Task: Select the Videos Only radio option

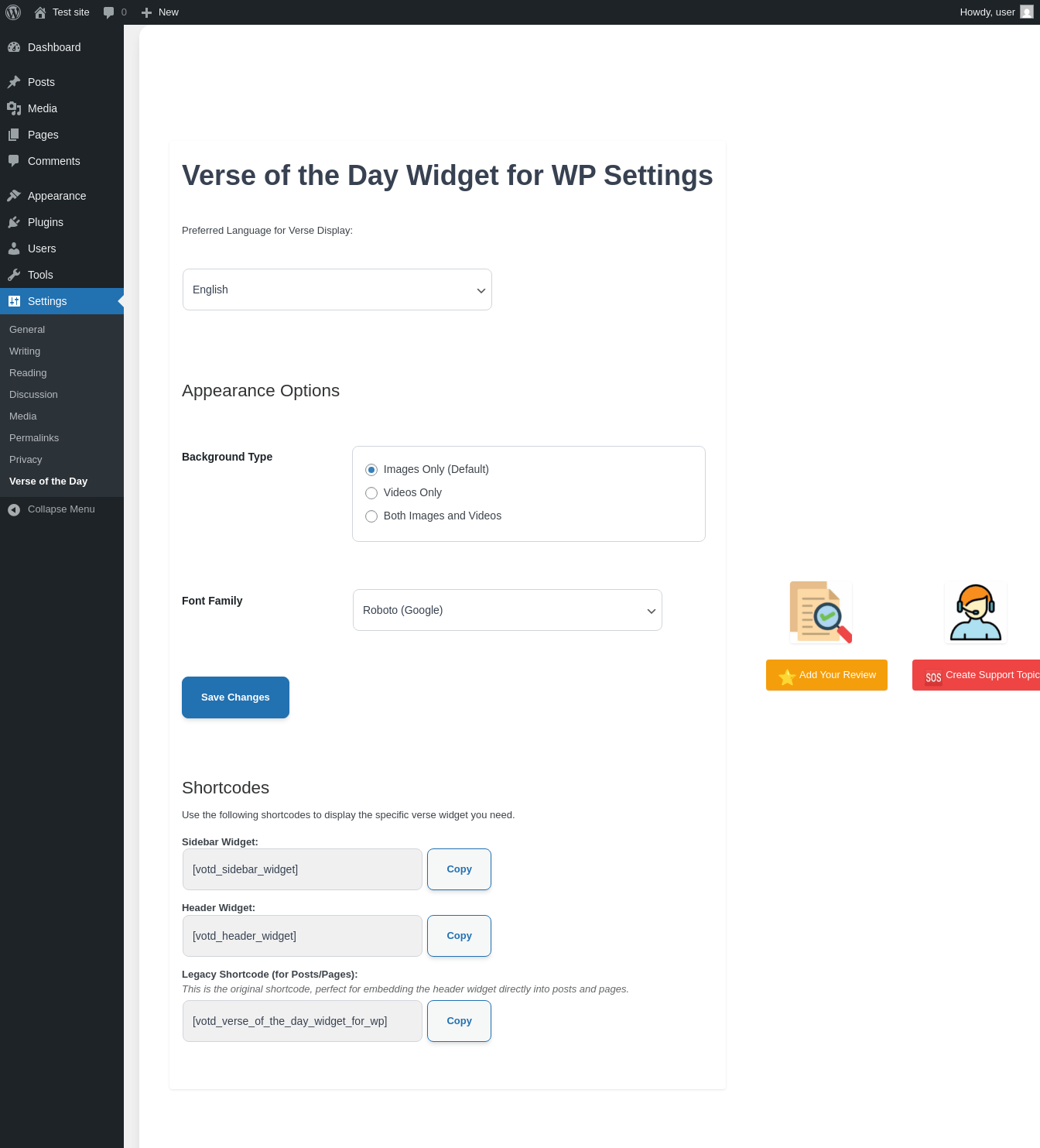Action: [x=371, y=493]
